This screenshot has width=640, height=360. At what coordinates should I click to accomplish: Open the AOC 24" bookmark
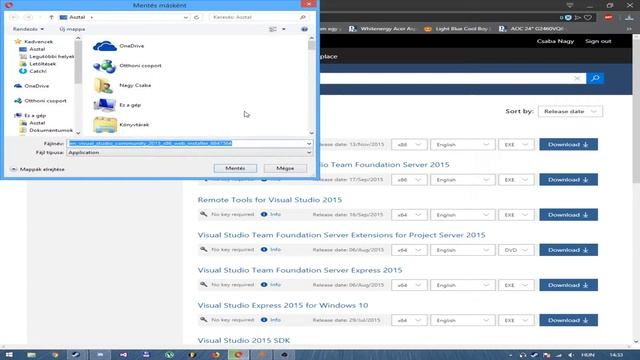tap(531, 29)
